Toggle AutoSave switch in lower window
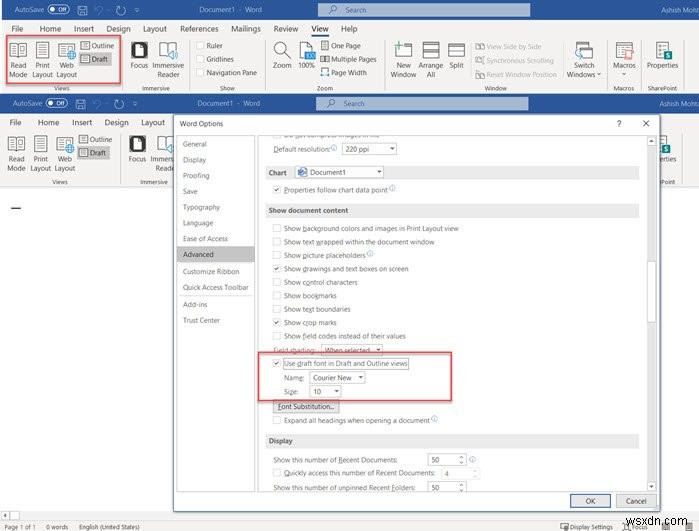 click(57, 103)
